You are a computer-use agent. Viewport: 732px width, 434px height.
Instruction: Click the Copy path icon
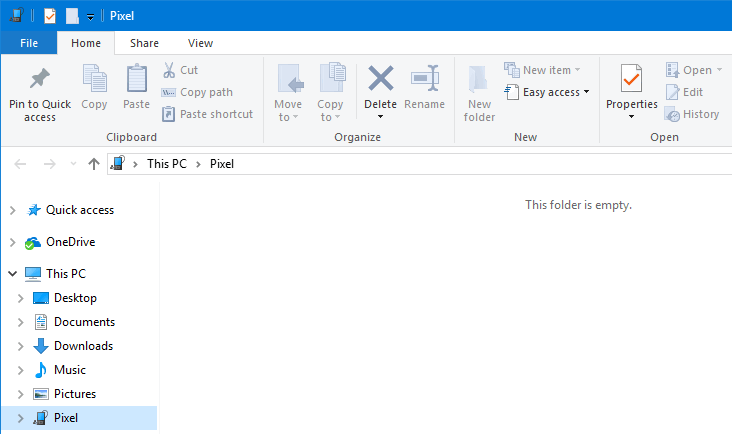(x=169, y=92)
